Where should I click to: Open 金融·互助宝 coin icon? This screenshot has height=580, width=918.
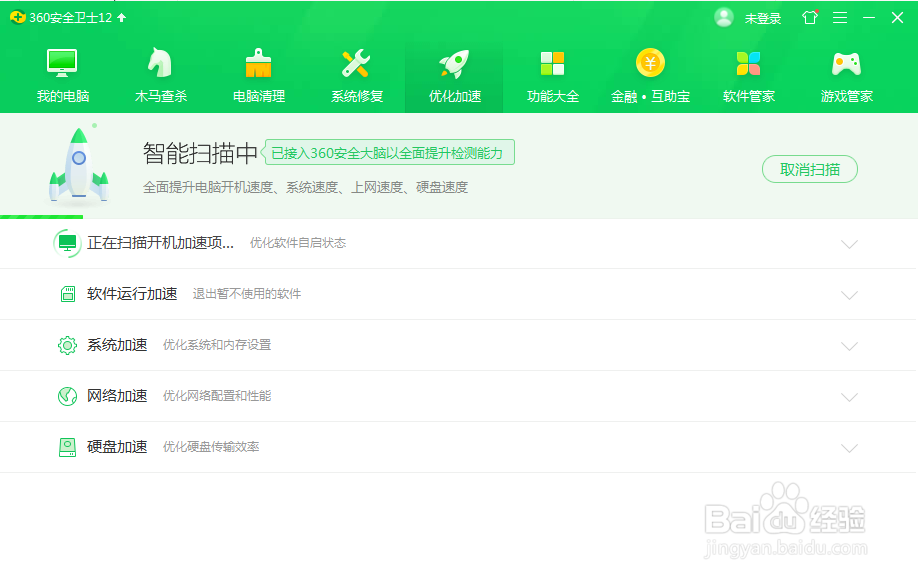650,63
